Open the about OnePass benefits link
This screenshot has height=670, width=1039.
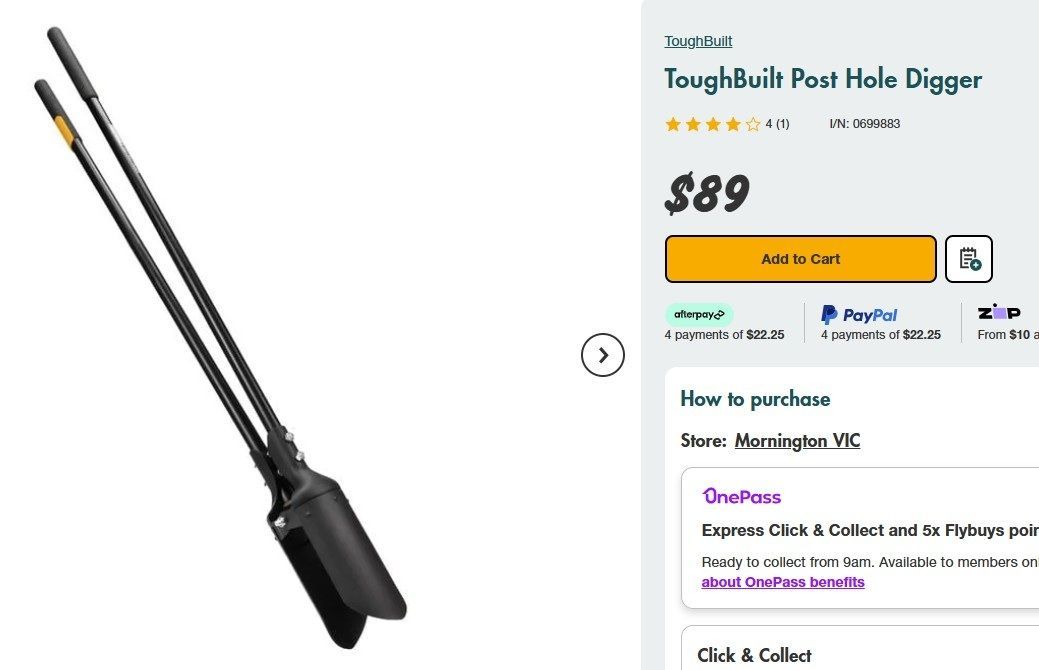pos(783,582)
